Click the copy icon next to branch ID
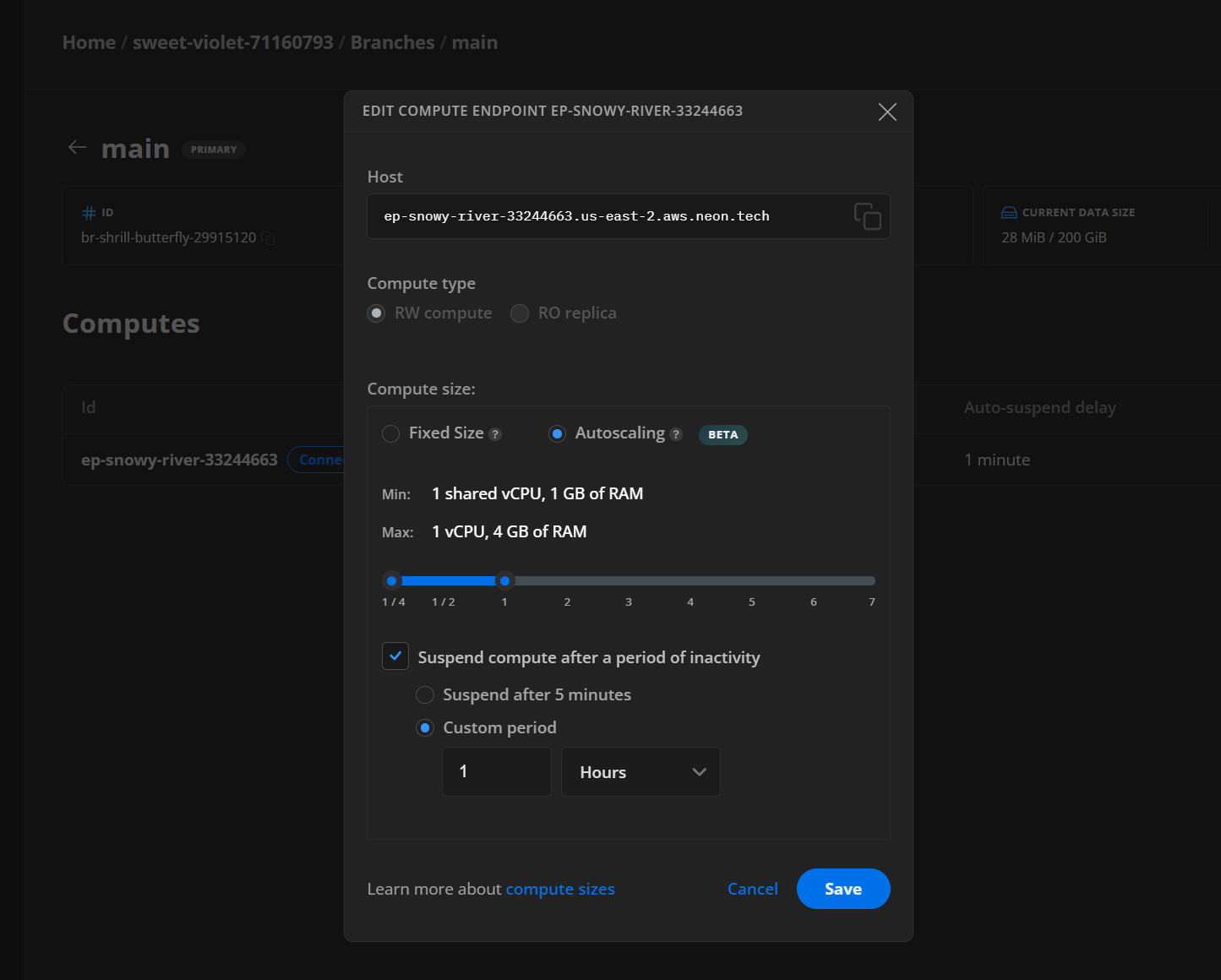This screenshot has width=1221, height=980. 269,238
